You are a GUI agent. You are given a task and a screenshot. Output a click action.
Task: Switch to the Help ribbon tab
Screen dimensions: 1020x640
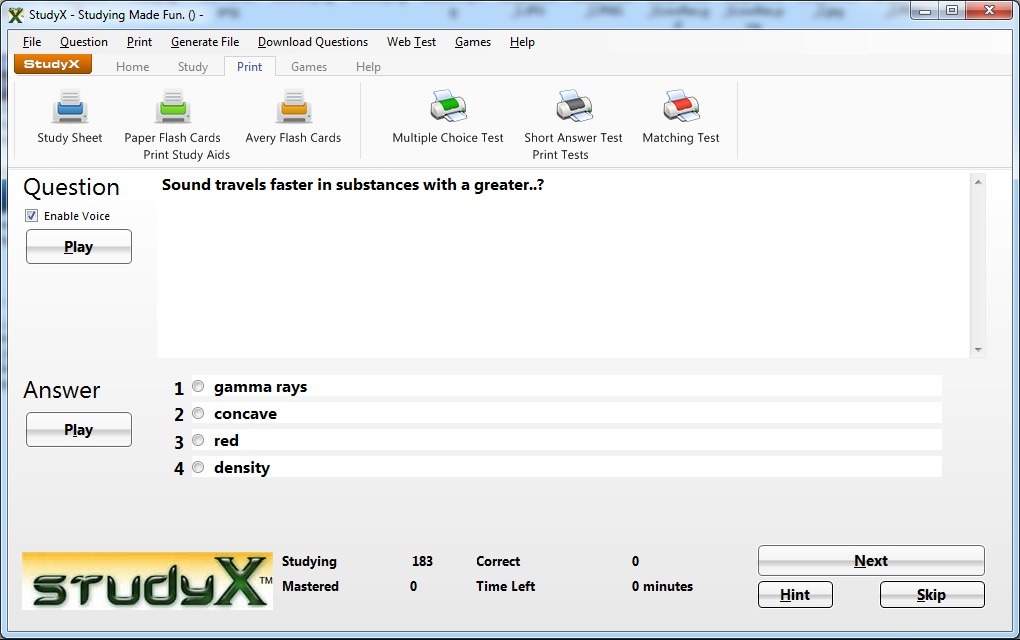[x=368, y=66]
